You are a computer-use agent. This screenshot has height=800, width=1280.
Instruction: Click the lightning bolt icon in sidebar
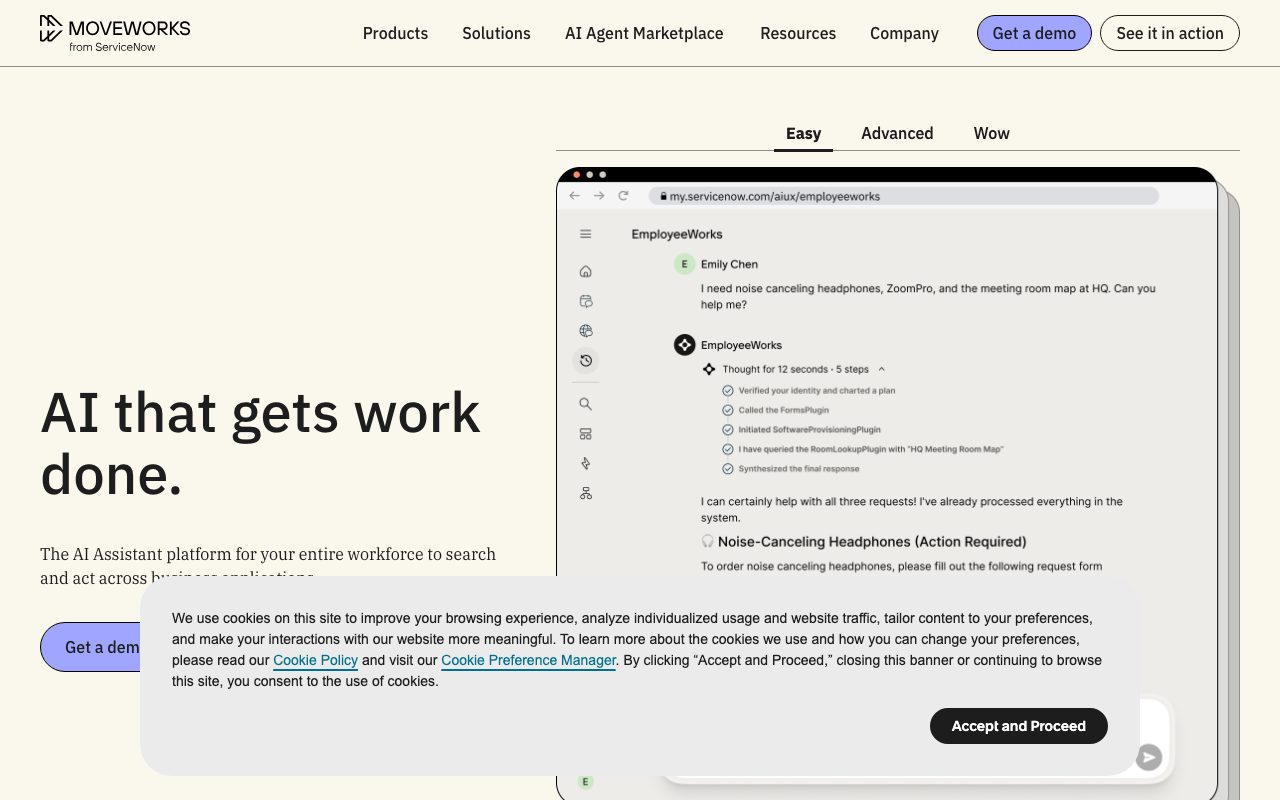[x=586, y=463]
